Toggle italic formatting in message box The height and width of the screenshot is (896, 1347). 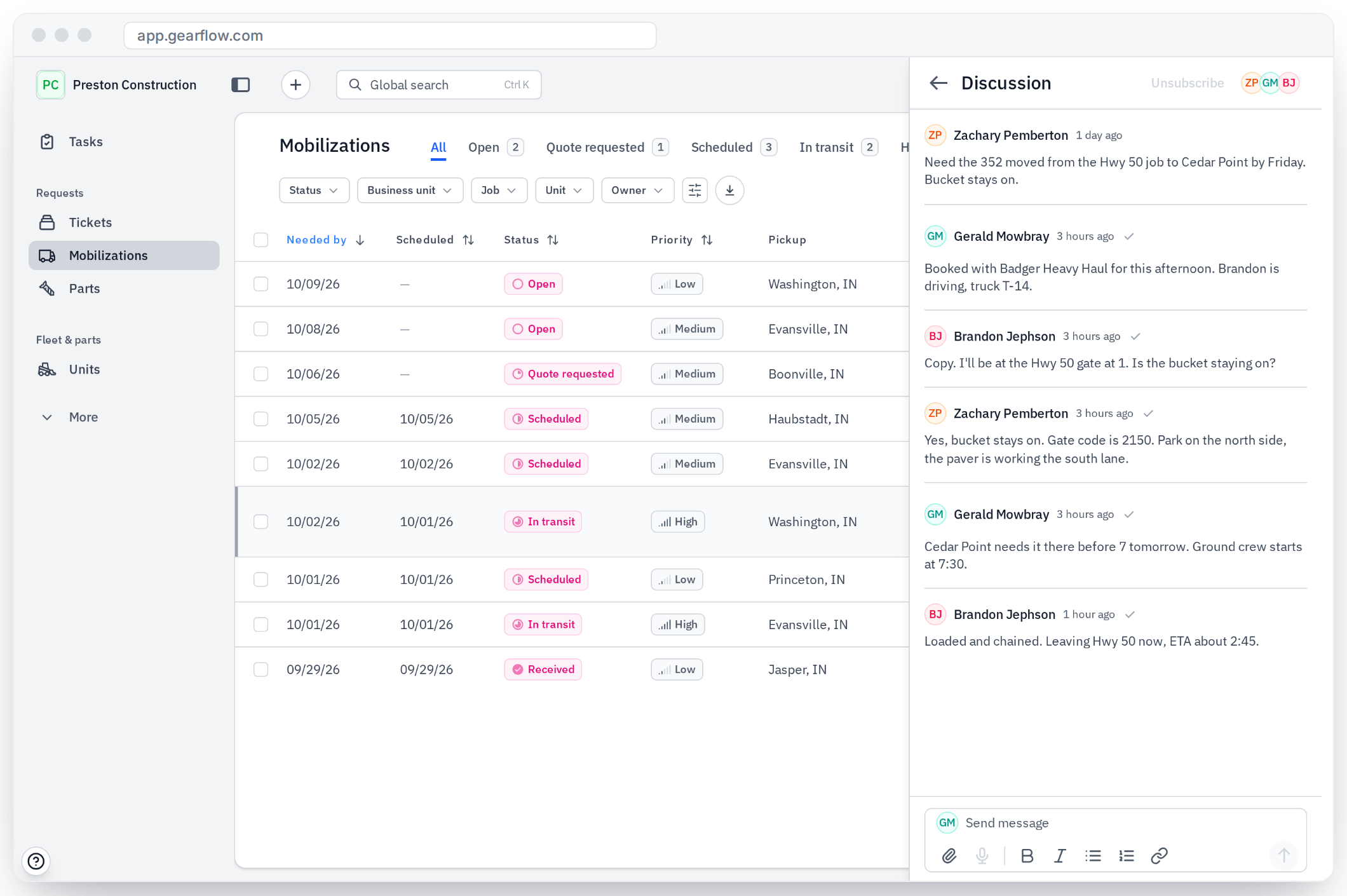(1060, 856)
